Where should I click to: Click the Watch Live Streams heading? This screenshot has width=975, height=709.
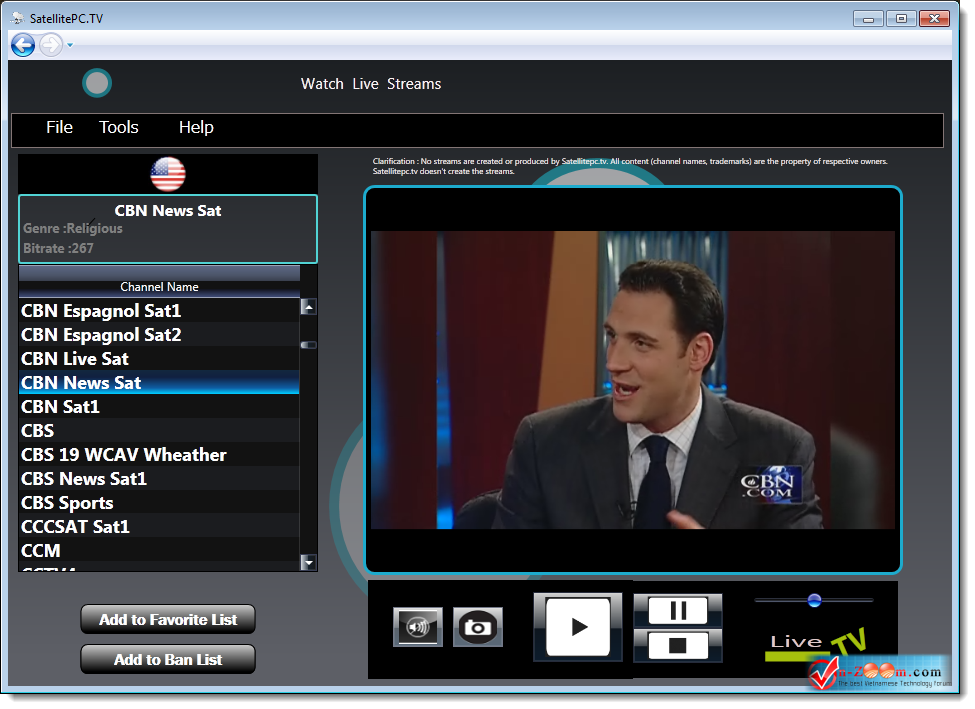pyautogui.click(x=371, y=84)
